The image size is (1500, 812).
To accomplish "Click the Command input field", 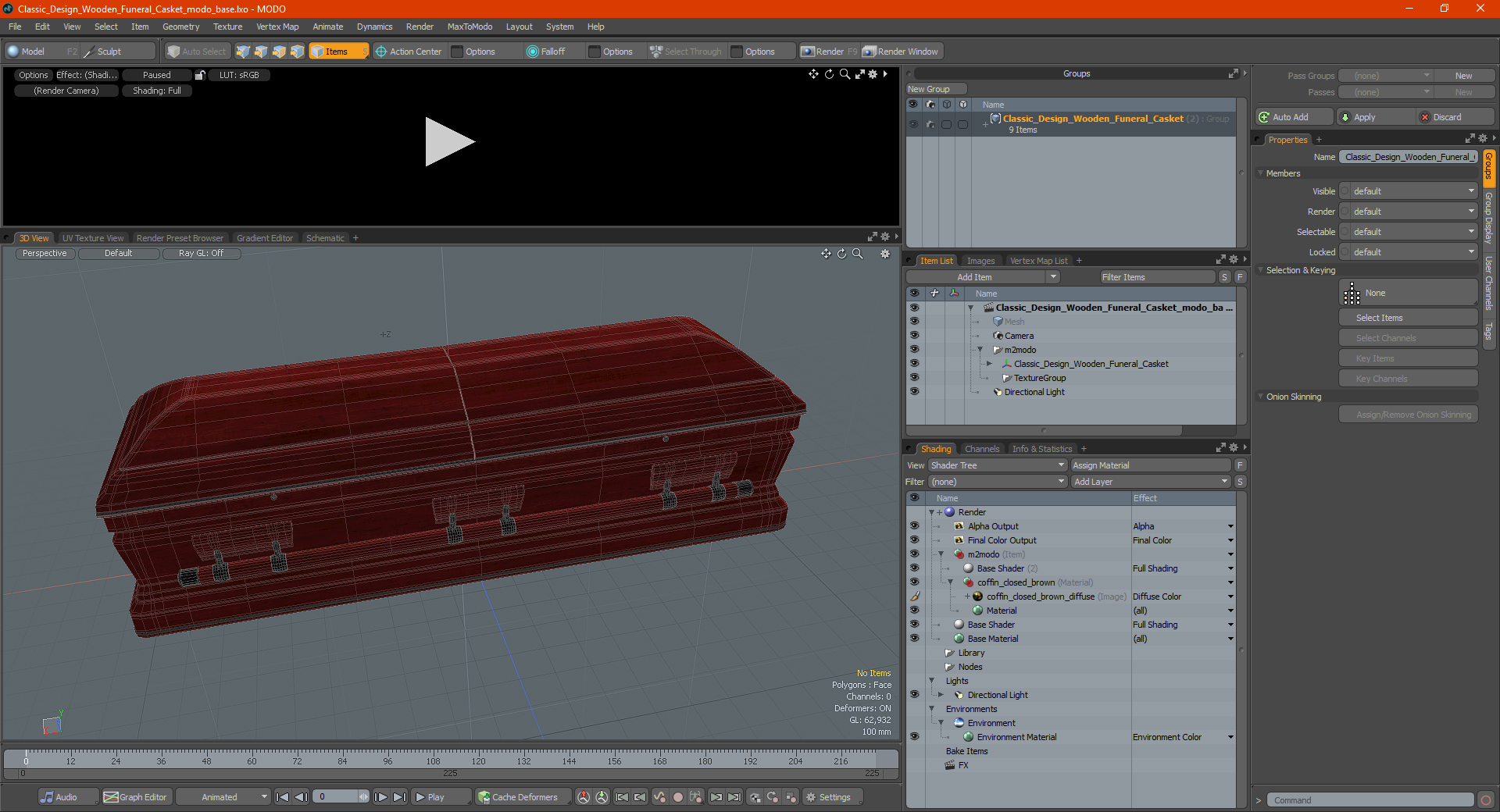I will point(1371,800).
